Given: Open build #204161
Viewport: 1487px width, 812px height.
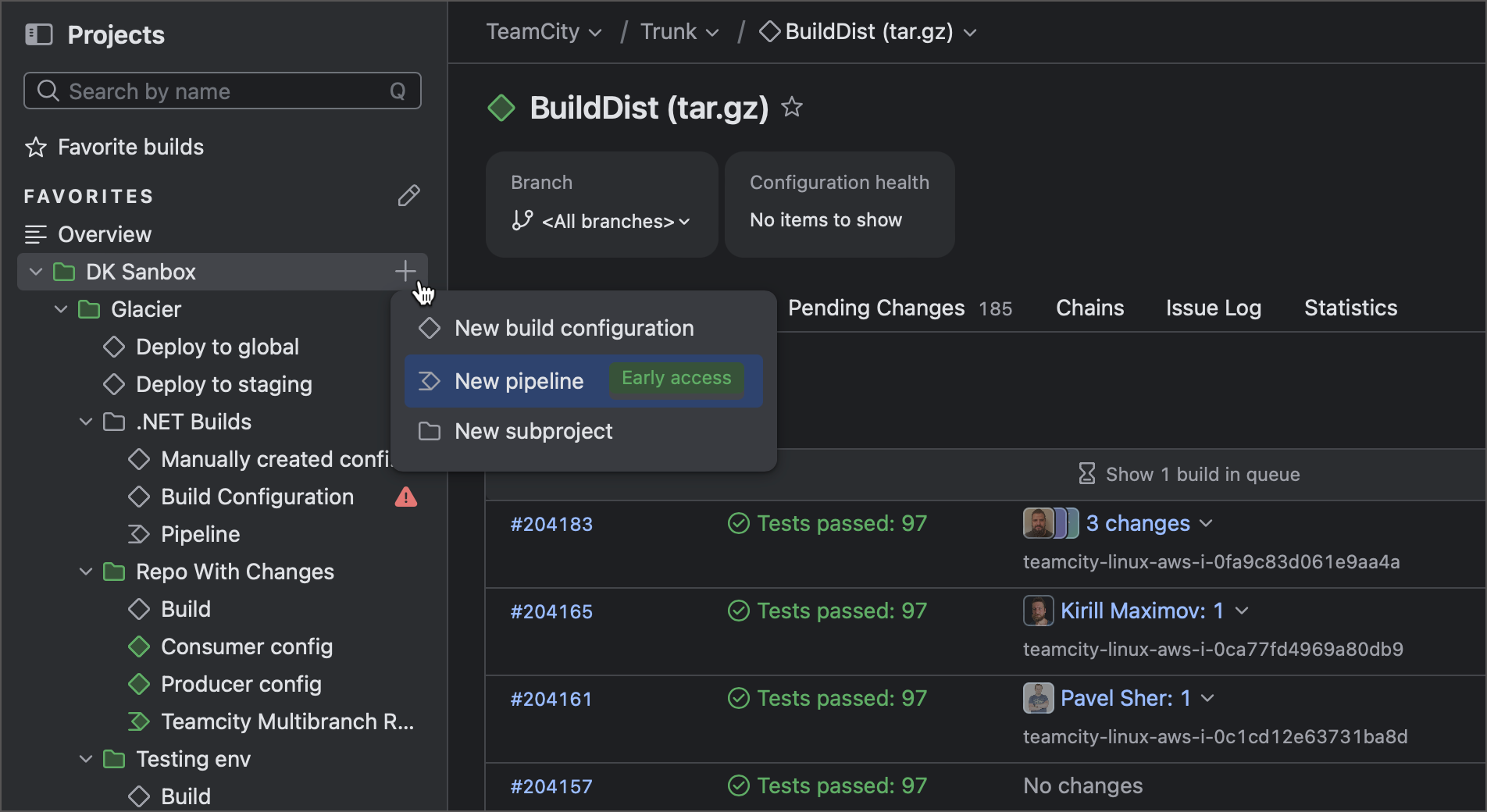Looking at the screenshot, I should 551,699.
